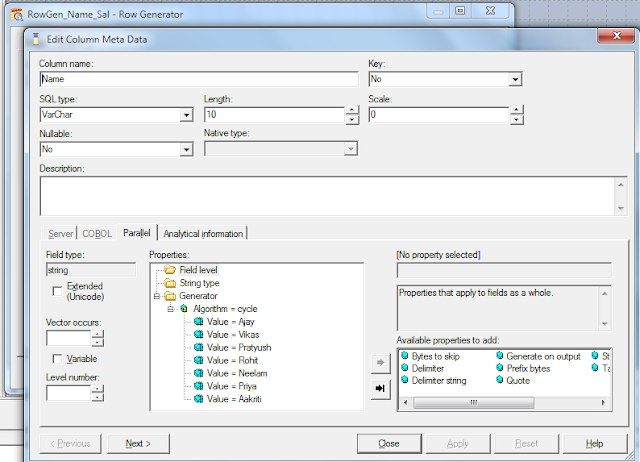Click the icon beside Value = Neelam
Screen dimensions: 640x462
199,373
